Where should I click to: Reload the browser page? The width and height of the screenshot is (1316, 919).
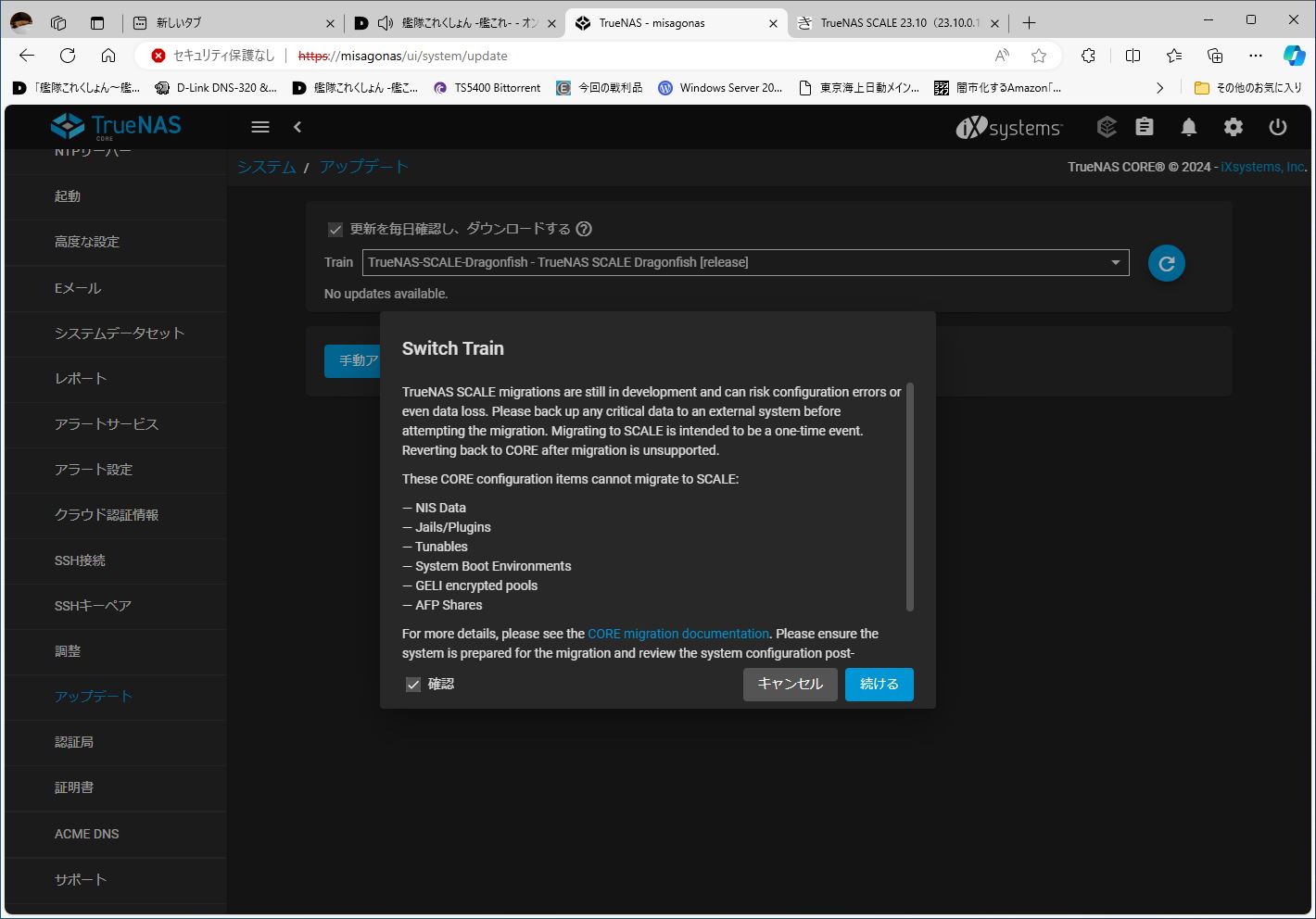click(68, 56)
